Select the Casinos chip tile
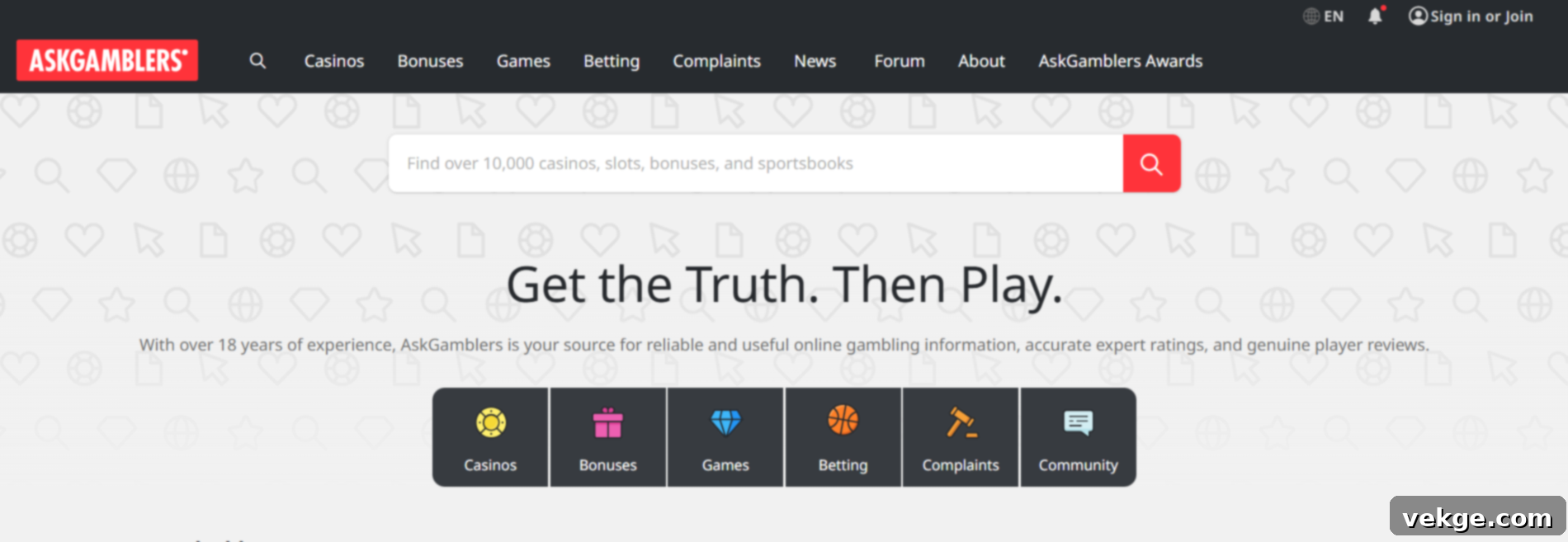1568x542 pixels. click(x=490, y=437)
